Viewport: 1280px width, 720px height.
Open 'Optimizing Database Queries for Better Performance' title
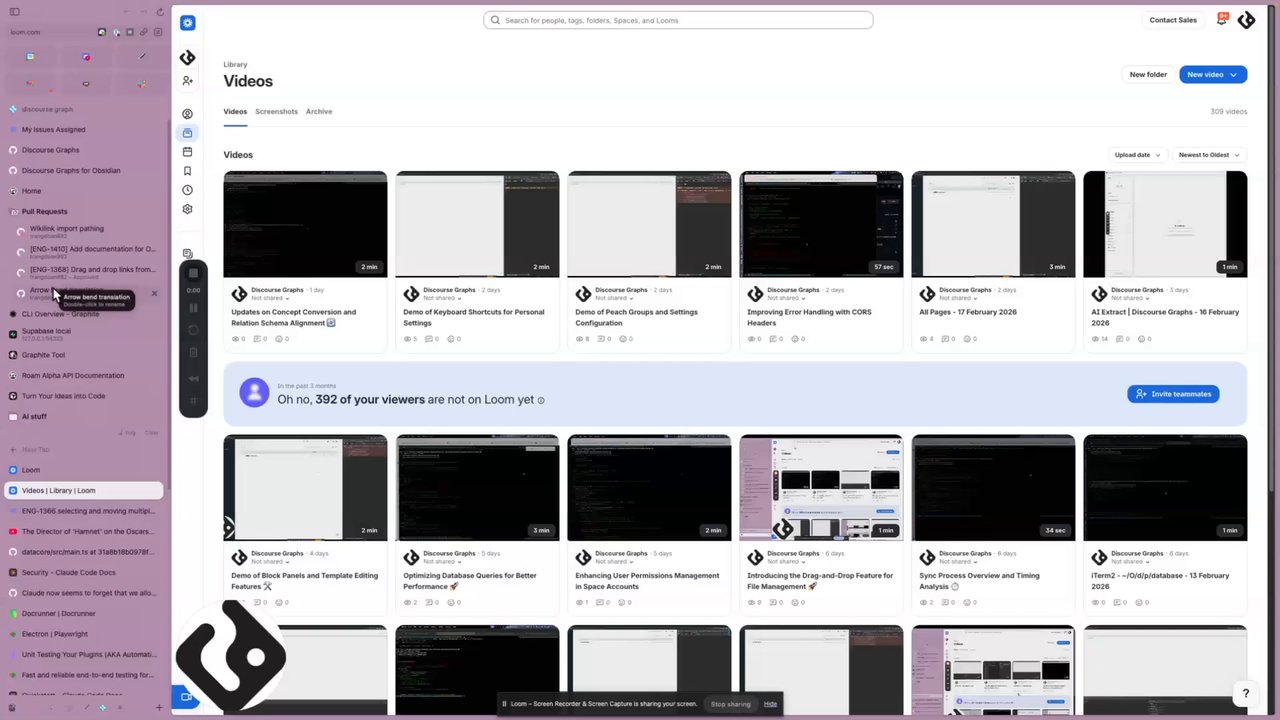pos(470,581)
